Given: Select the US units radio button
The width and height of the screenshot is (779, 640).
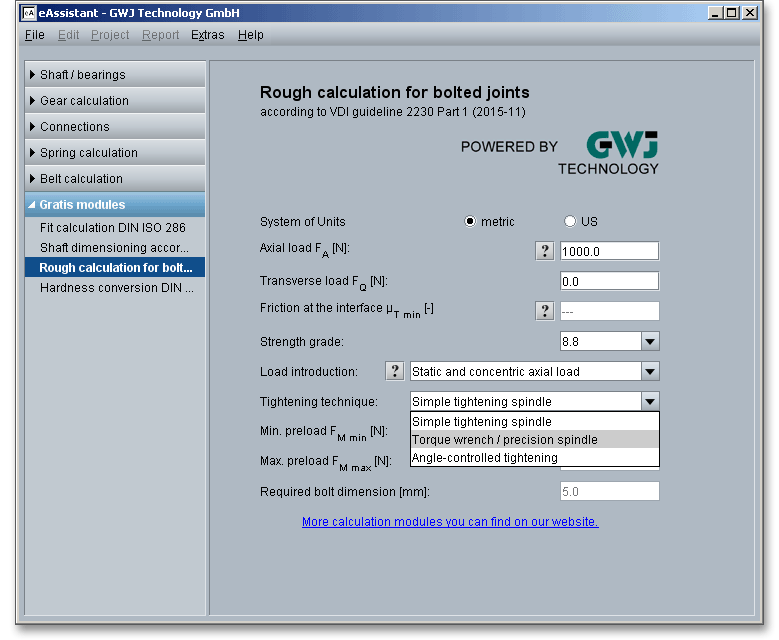Looking at the screenshot, I should (571, 222).
